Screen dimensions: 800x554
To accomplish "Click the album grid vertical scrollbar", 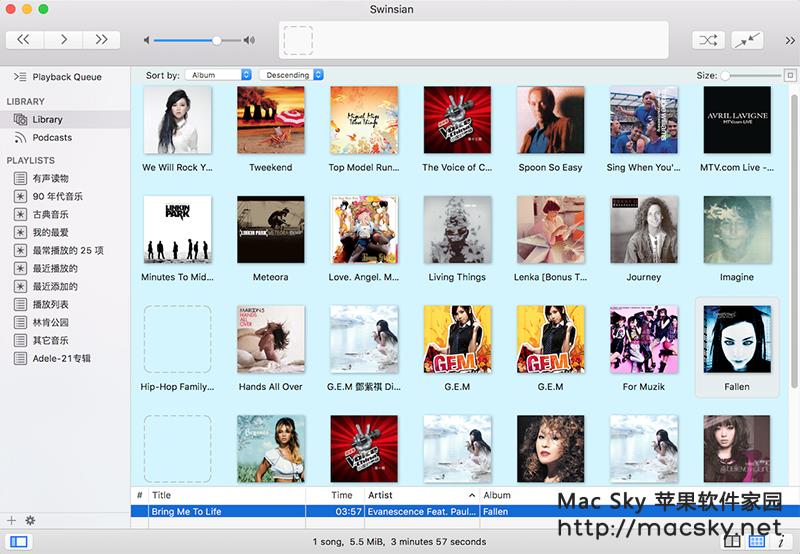I will [x=794, y=240].
